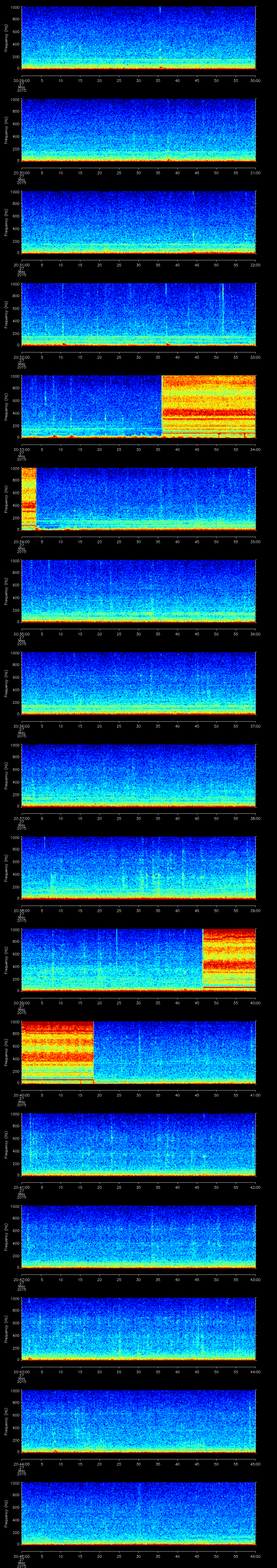Select the red noise block in the 20:40:00 spectrogram
The image size is (277, 1568).
click(x=57, y=1052)
